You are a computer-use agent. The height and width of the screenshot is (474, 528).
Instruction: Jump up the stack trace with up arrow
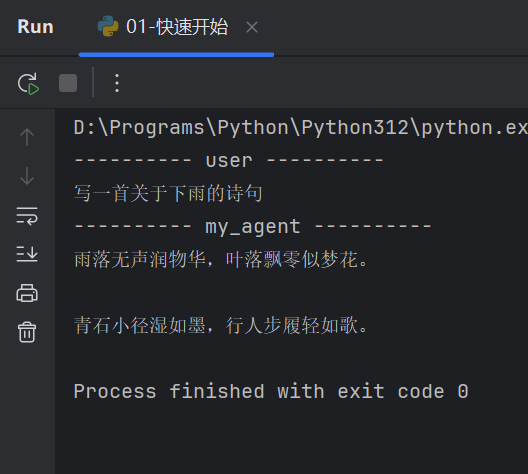[x=27, y=137]
